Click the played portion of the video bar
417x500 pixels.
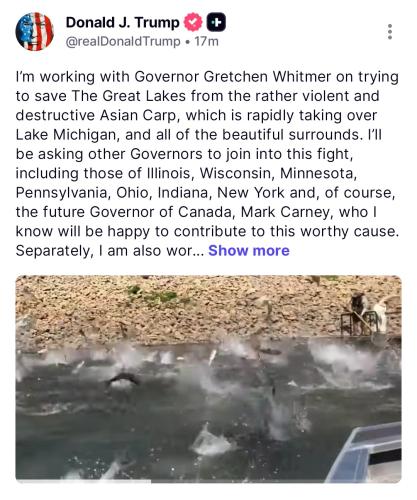click(x=83, y=481)
